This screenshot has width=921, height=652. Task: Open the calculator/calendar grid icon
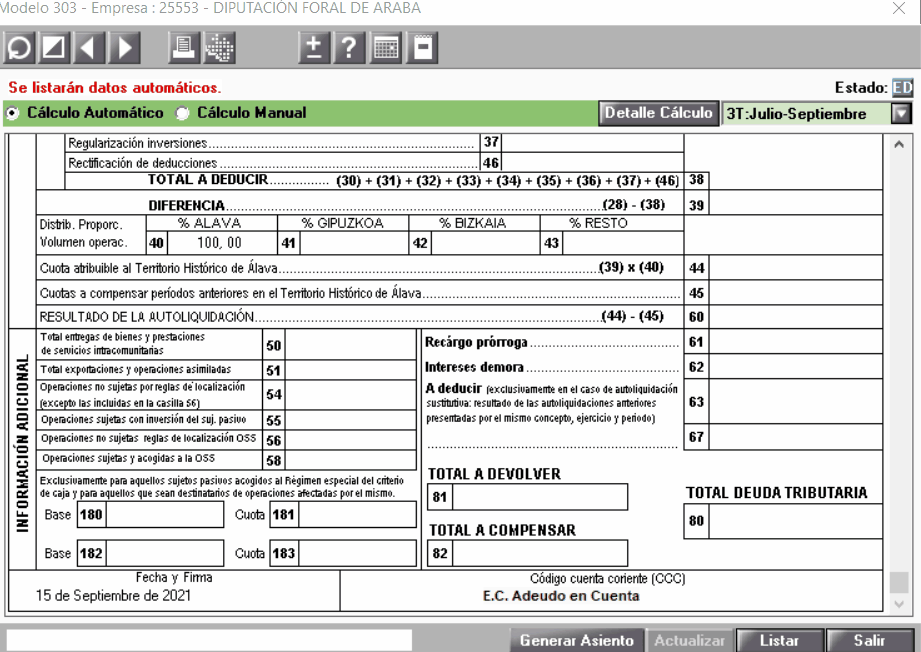[385, 48]
